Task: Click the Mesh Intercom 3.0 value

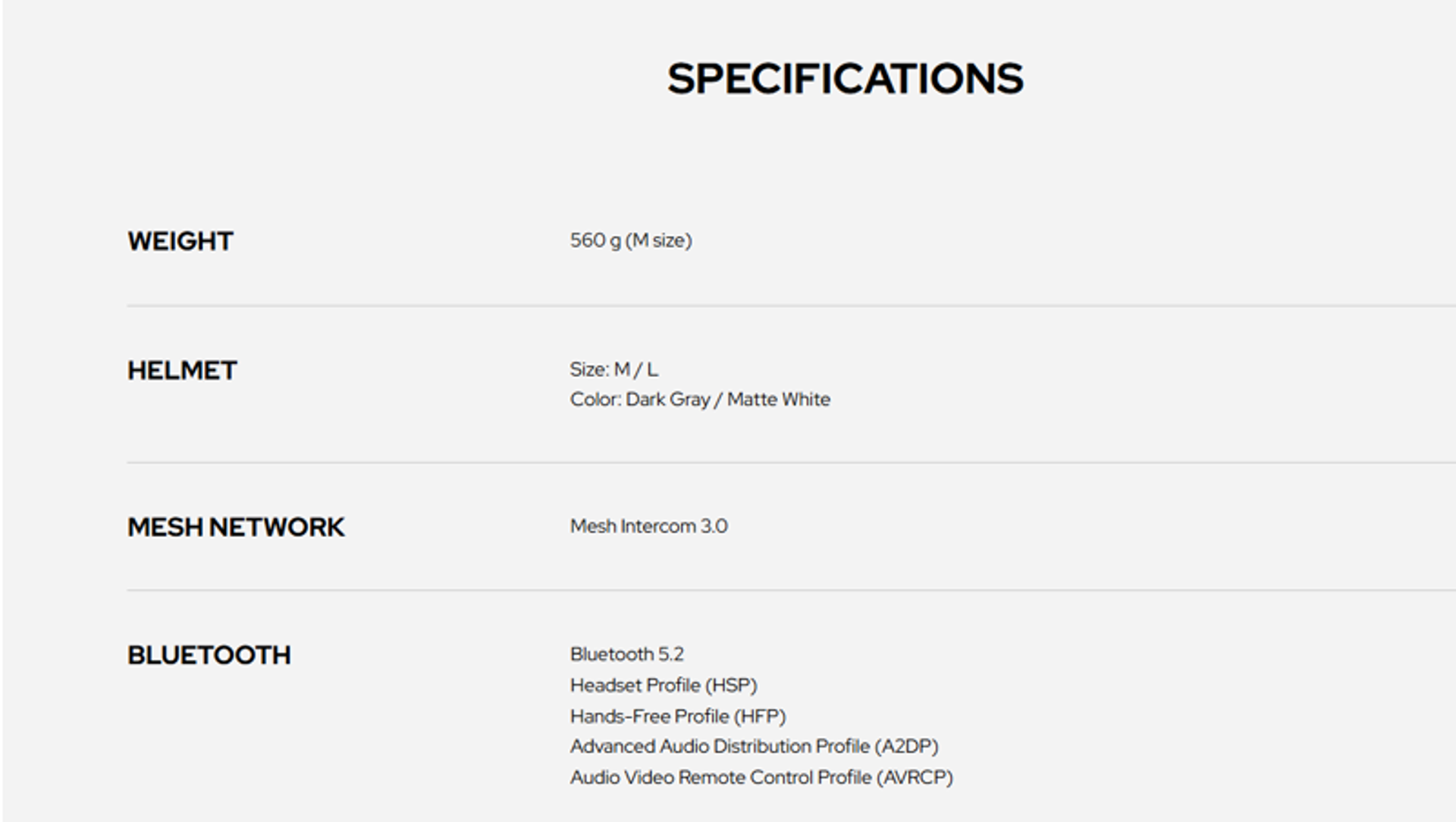Action: coord(648,526)
